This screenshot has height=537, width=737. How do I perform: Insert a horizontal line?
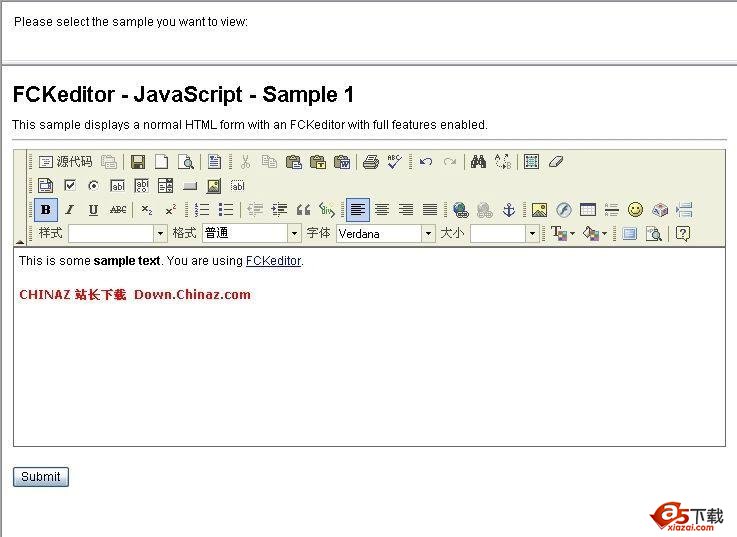click(x=612, y=210)
